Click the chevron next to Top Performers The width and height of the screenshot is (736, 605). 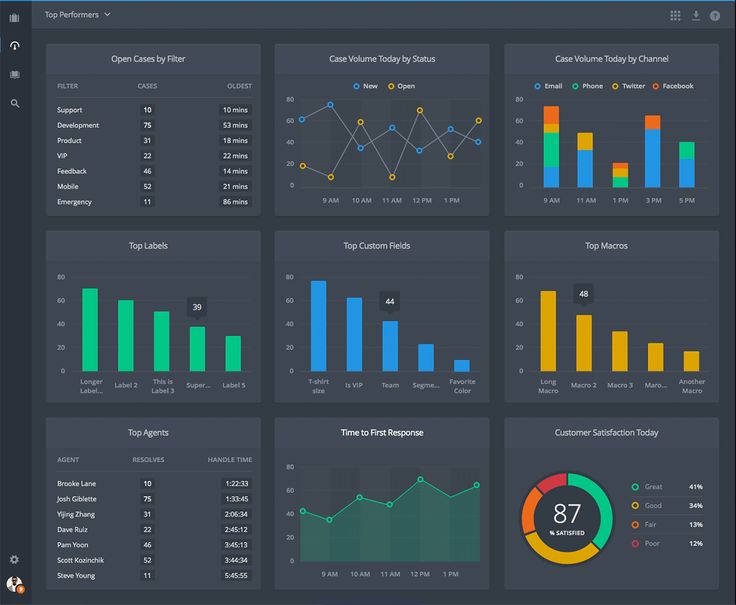pos(107,15)
